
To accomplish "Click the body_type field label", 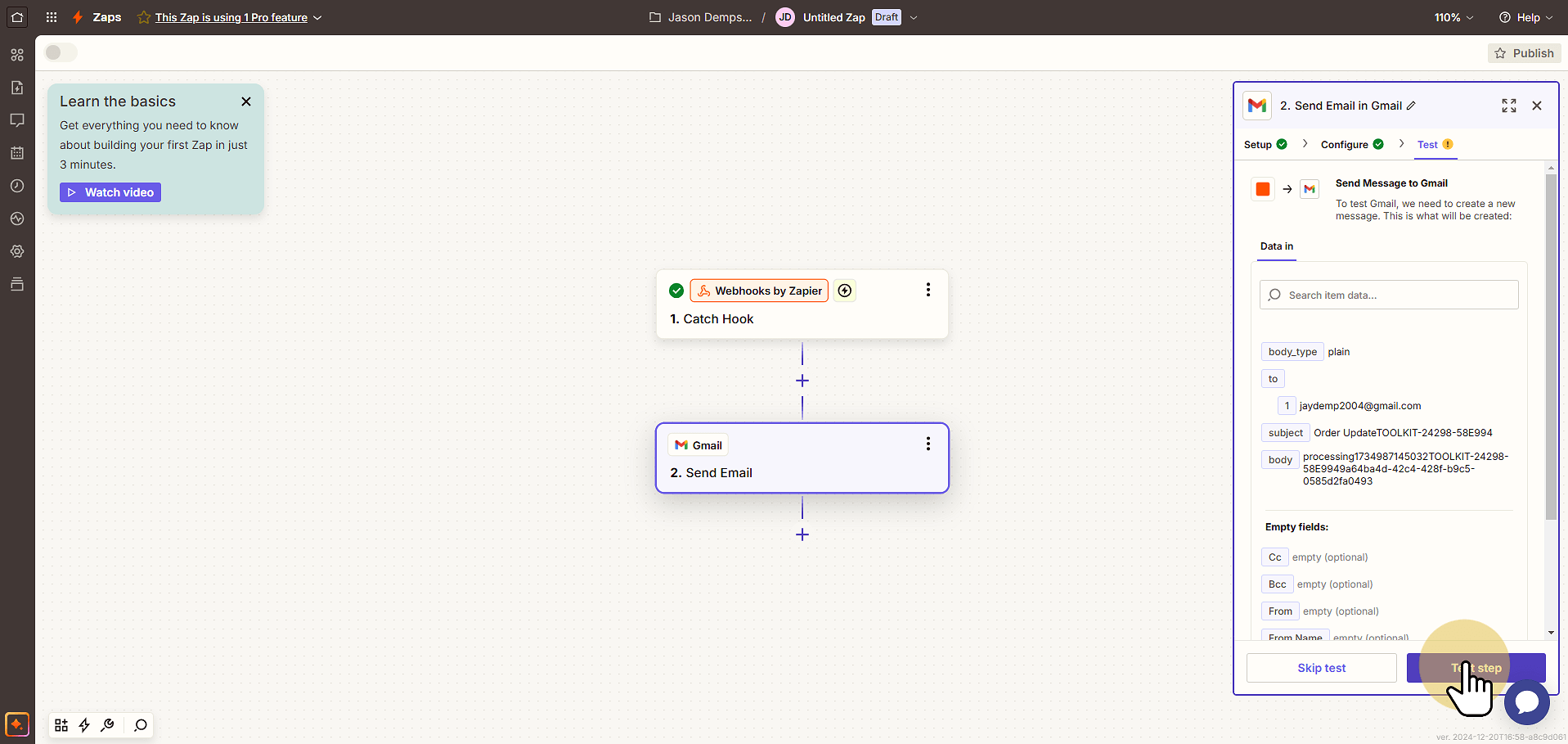I will click(x=1292, y=352).
